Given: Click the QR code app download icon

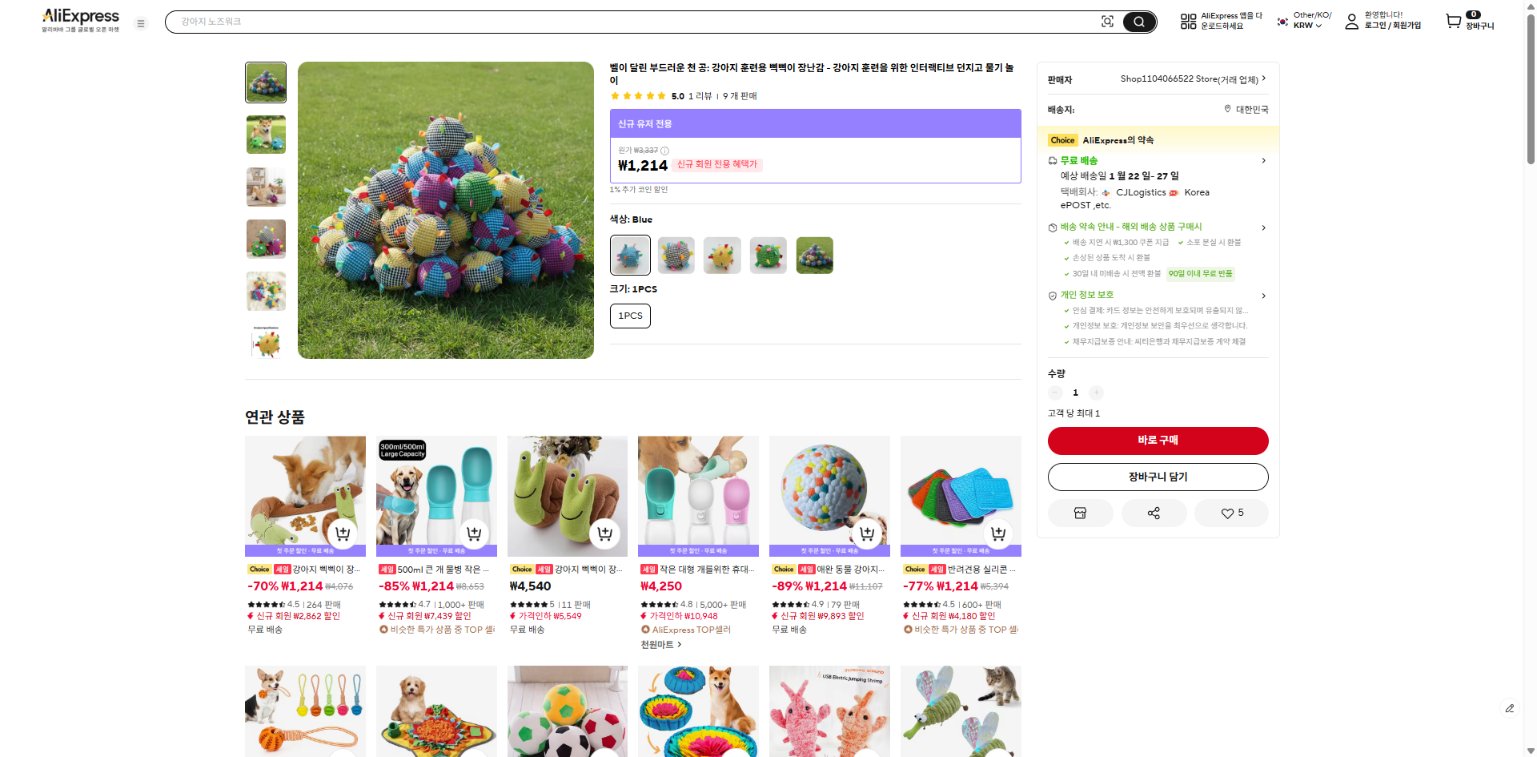Looking at the screenshot, I should (1188, 22).
